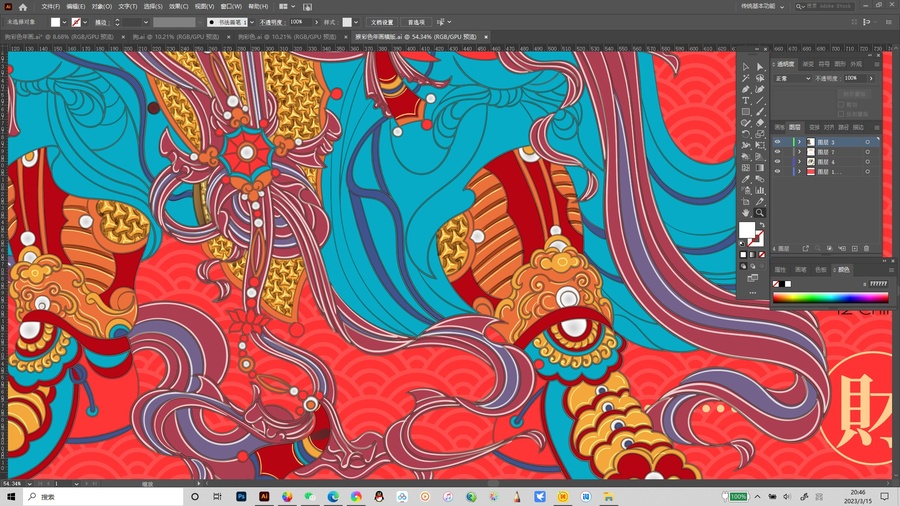Toggle visibility of bottom layer 图层 1

pos(777,172)
